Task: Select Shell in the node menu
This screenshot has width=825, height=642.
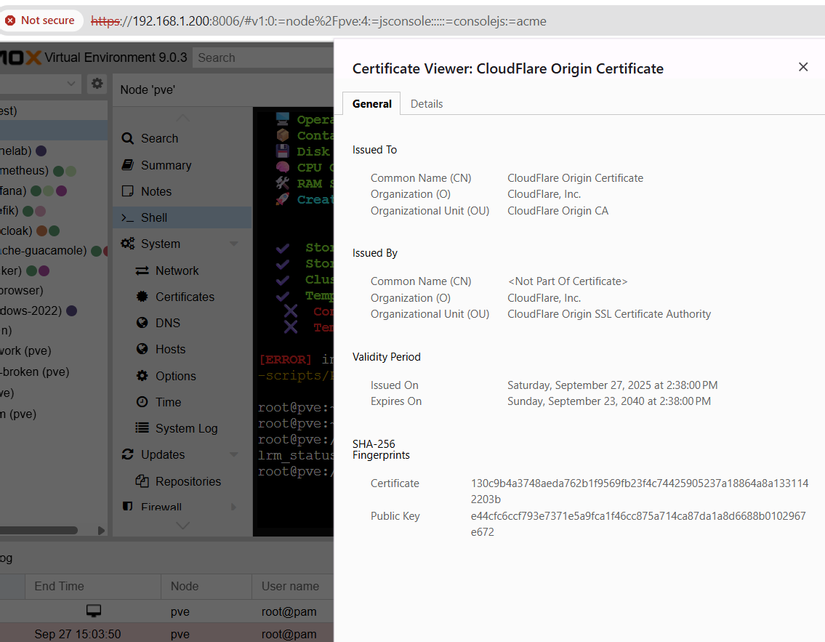Action: point(183,218)
